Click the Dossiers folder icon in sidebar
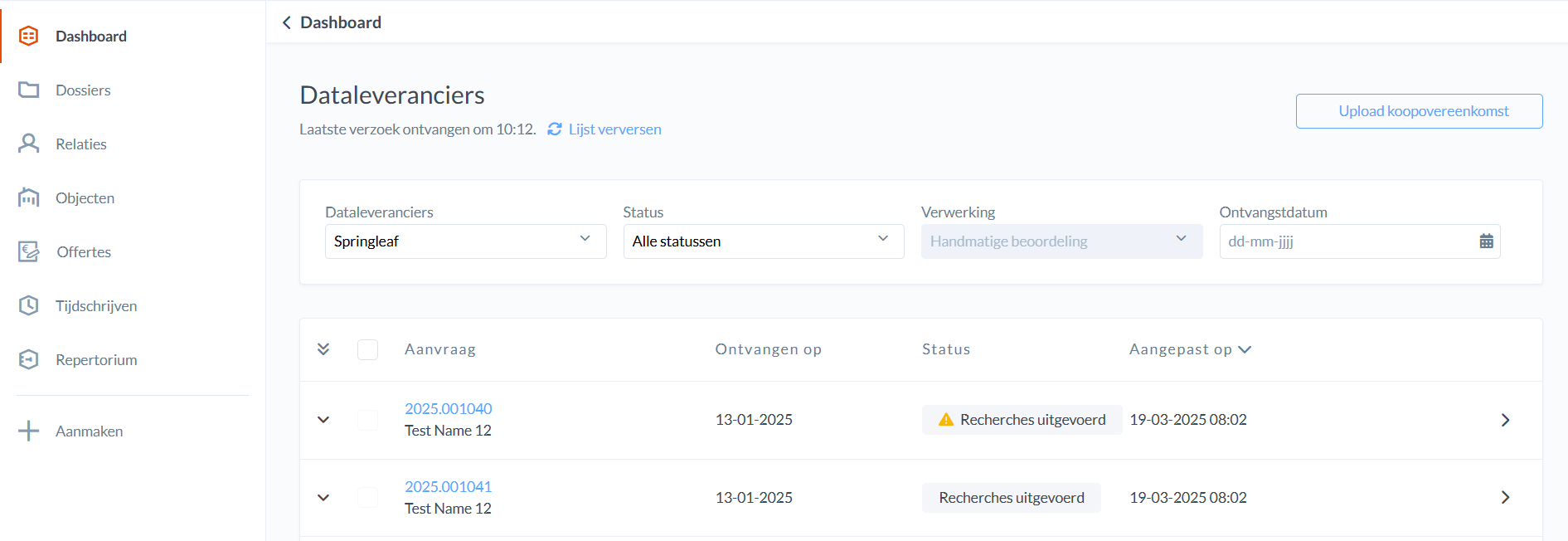The height and width of the screenshot is (541, 1568). [x=29, y=90]
